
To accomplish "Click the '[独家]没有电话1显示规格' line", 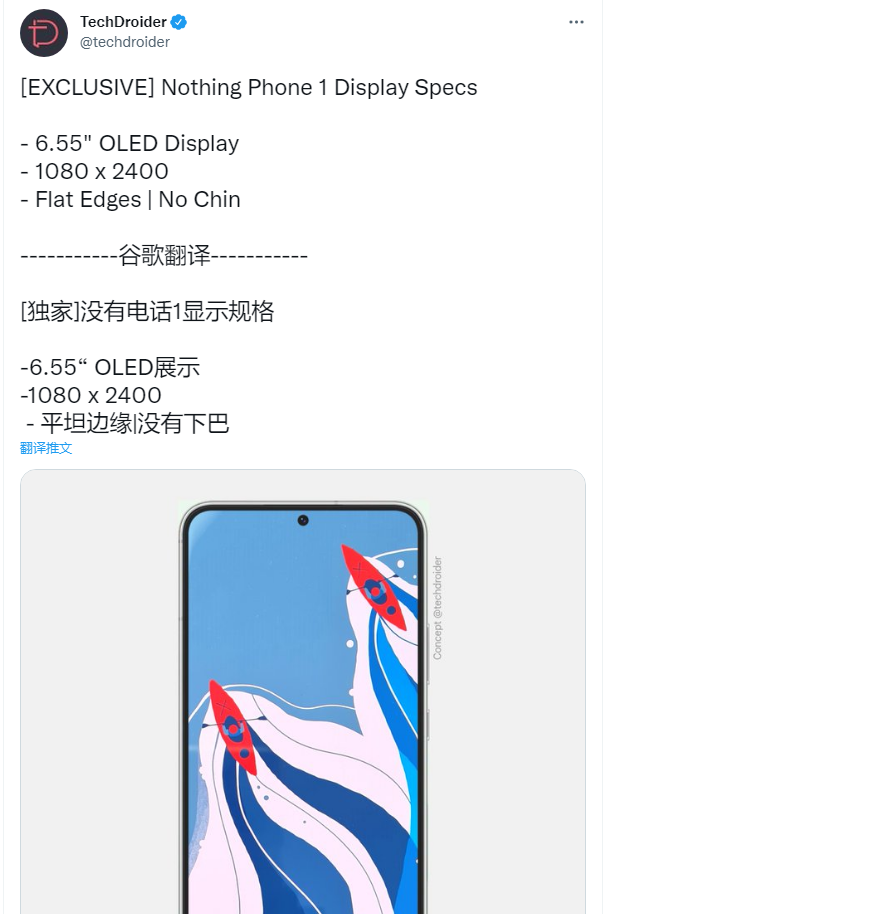I will (147, 311).
